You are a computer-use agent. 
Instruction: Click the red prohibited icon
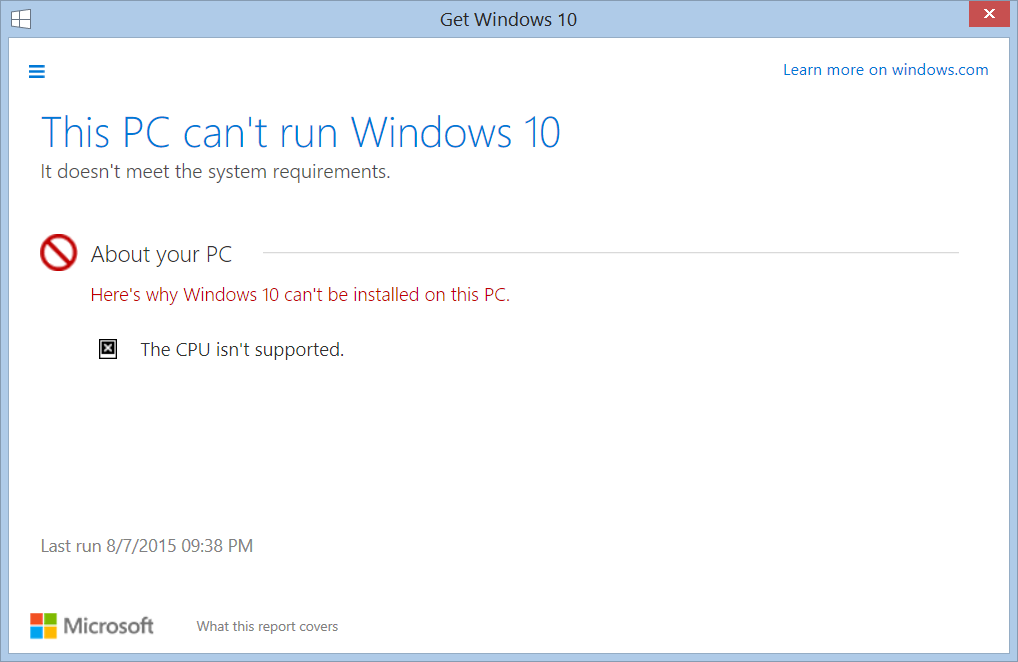pos(58,252)
